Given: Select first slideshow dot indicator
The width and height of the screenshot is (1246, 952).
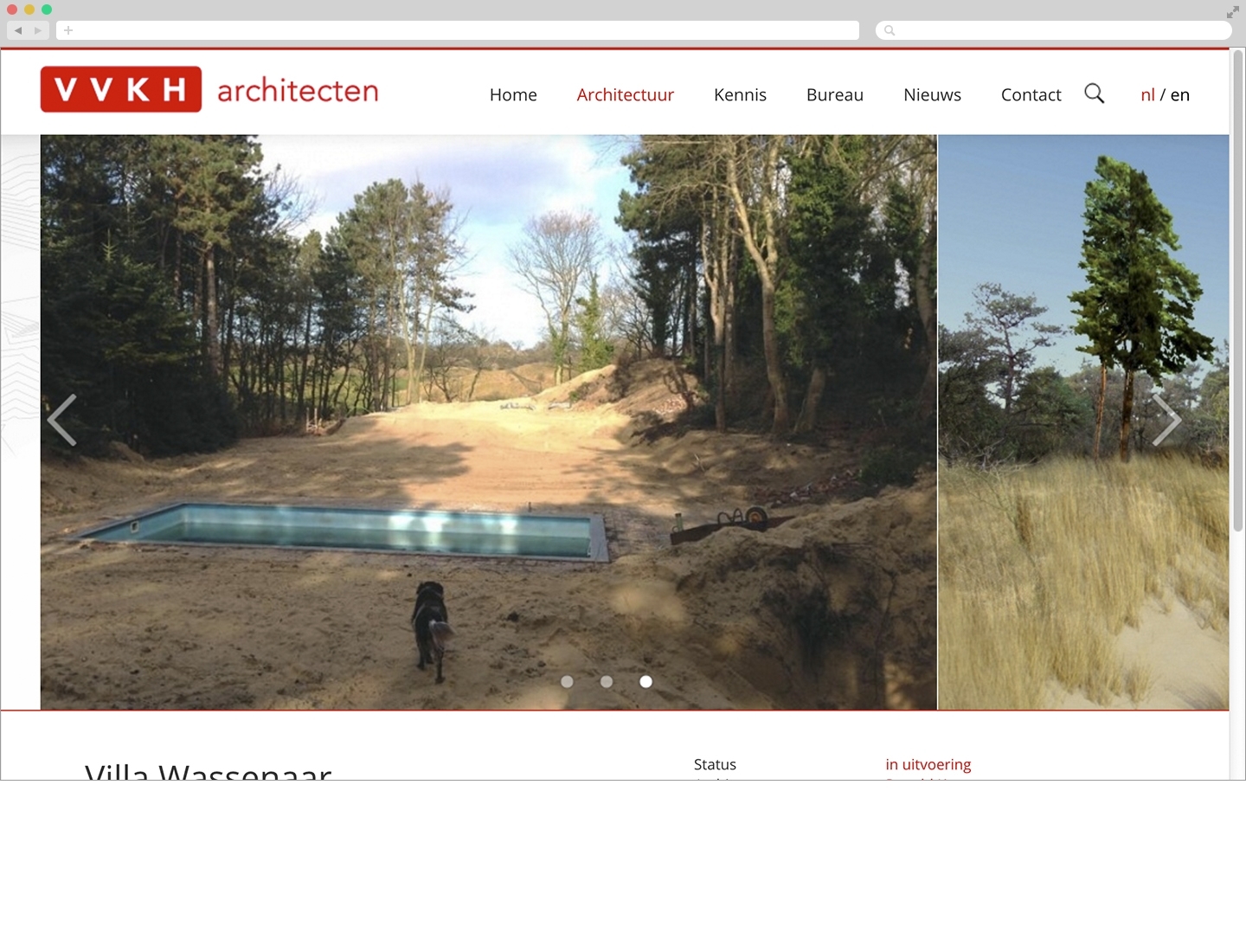Looking at the screenshot, I should 567,682.
